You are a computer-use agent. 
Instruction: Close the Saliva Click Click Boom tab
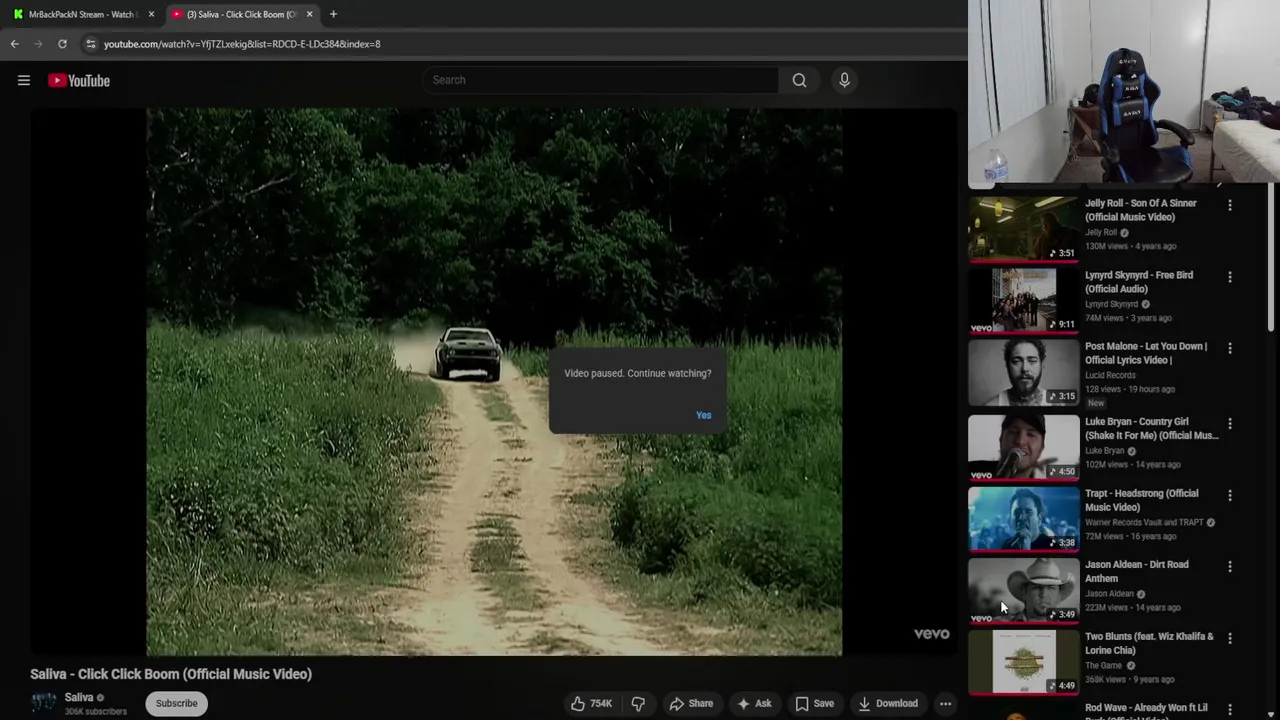coord(309,14)
